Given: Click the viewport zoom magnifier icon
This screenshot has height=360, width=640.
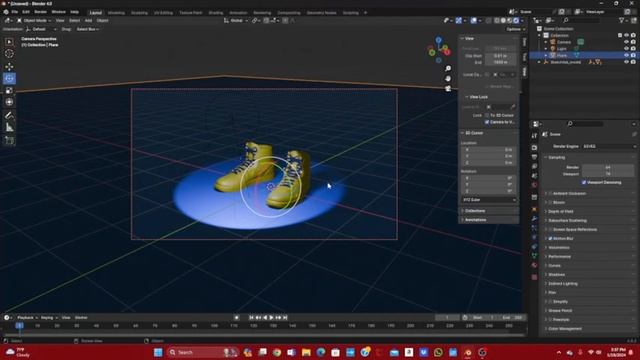Looking at the screenshot, I should pyautogui.click(x=448, y=69).
